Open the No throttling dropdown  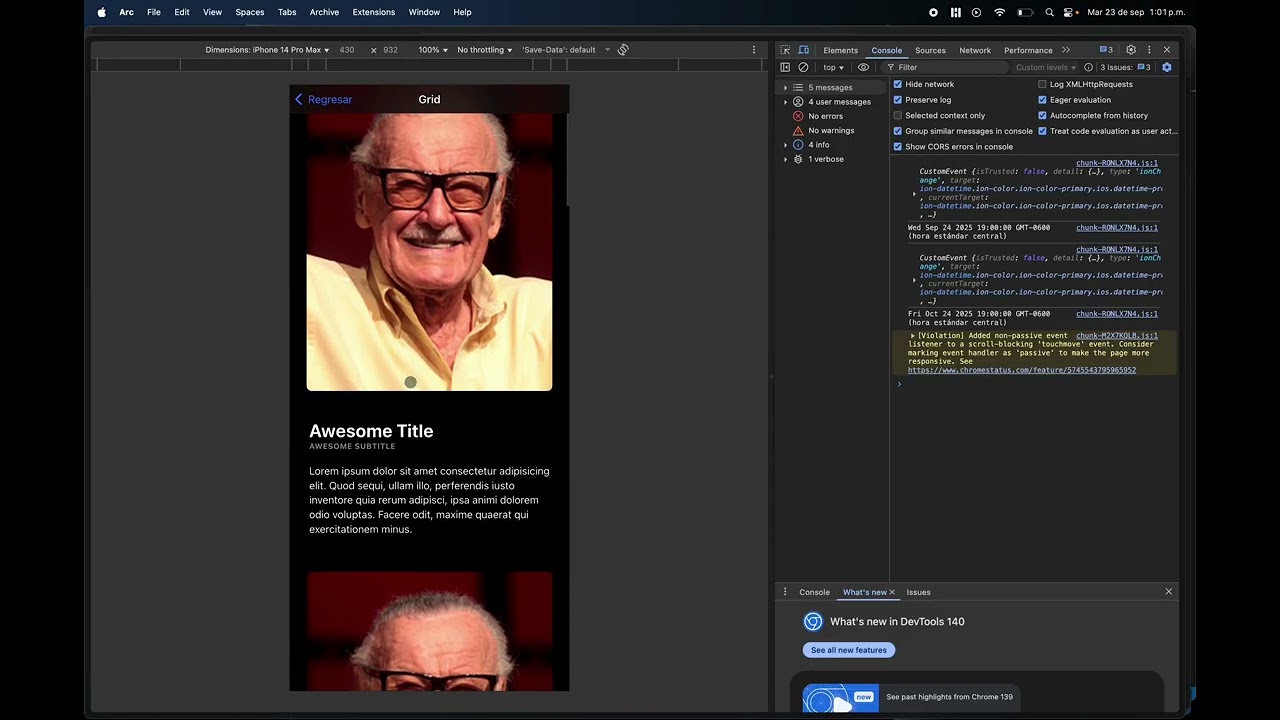point(485,49)
